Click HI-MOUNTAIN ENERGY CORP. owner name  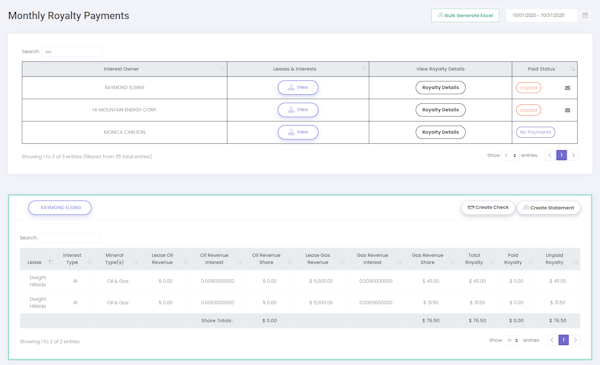coord(124,110)
